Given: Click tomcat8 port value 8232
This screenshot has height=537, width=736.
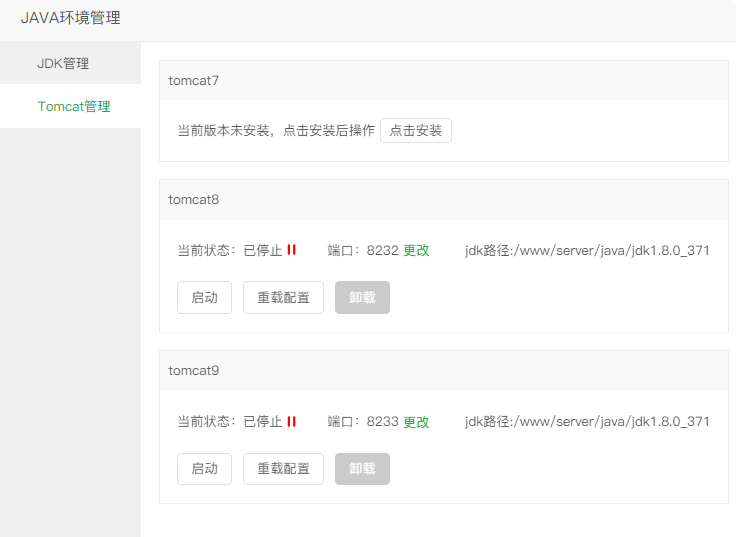Looking at the screenshot, I should tap(383, 250).
